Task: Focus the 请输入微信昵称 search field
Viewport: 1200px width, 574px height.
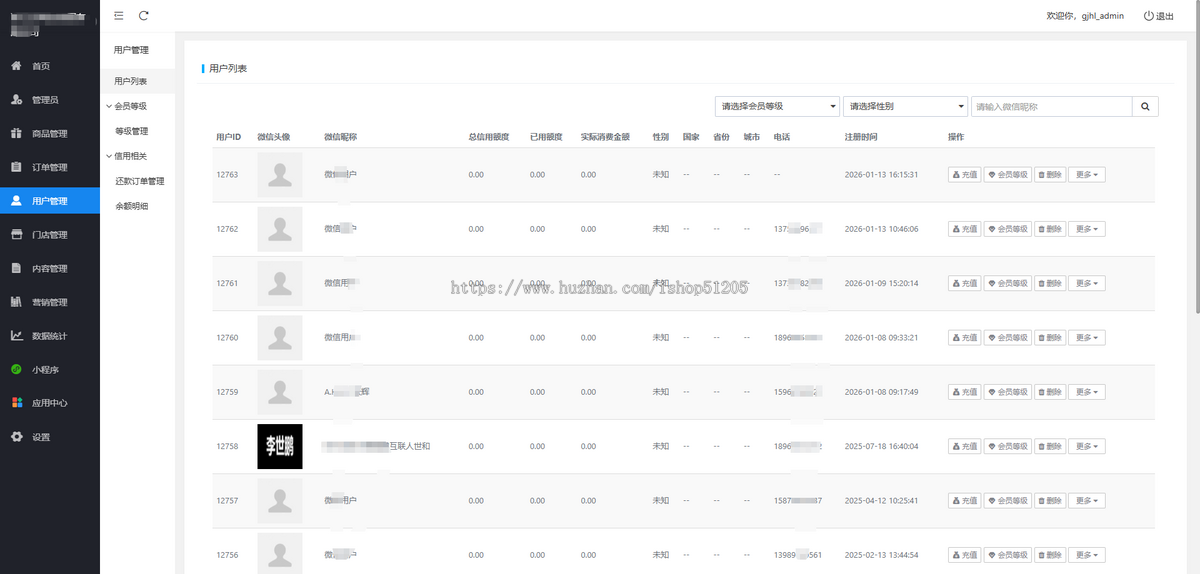Action: tap(1051, 106)
